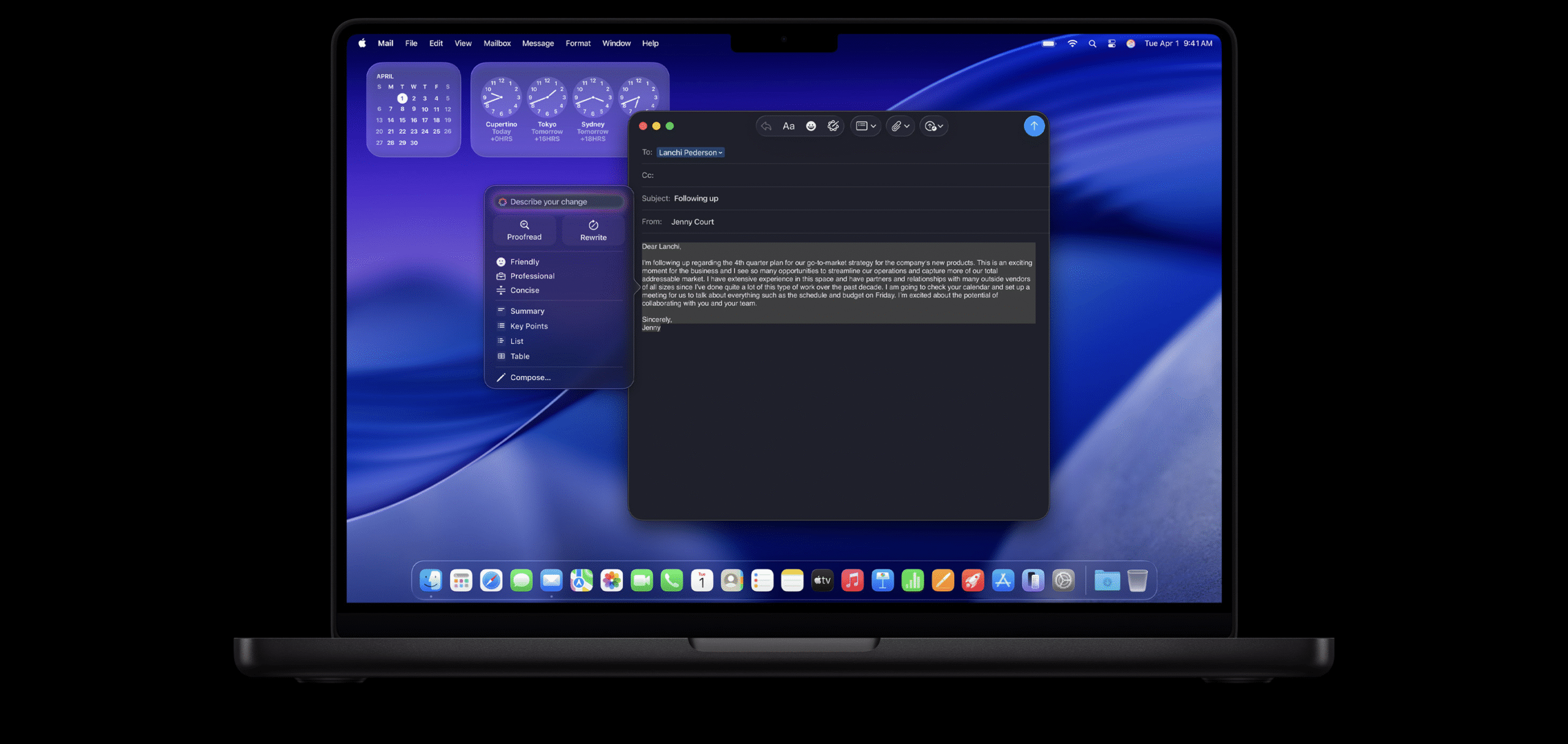Open the Aa text format options

click(x=788, y=126)
